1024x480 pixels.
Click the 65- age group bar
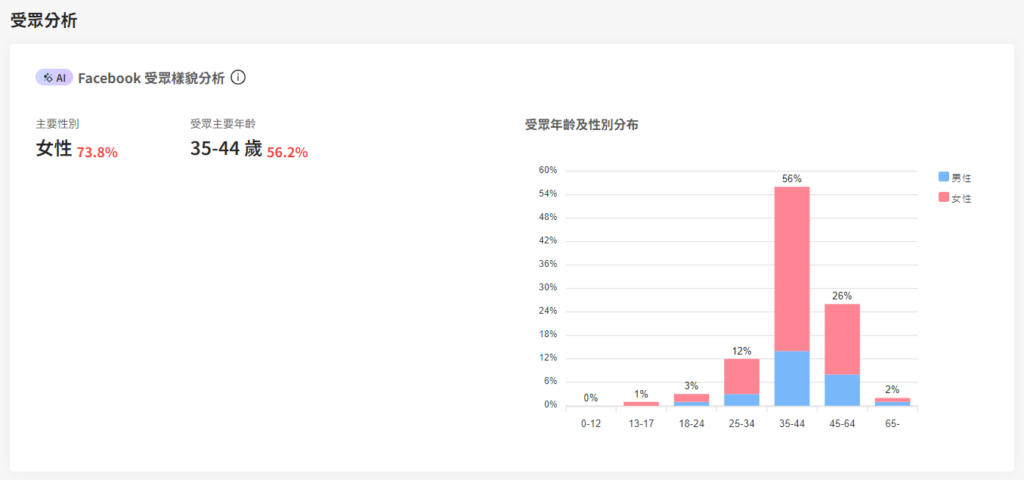892,401
